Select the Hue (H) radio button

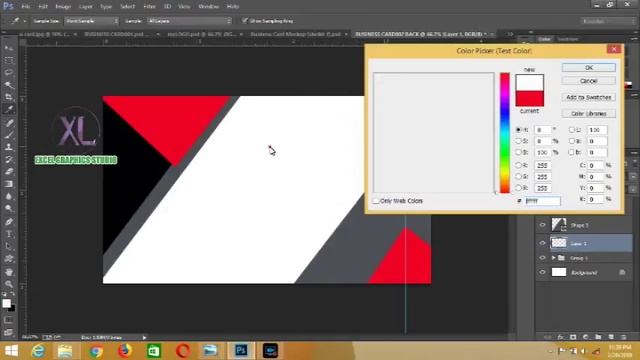[518, 129]
